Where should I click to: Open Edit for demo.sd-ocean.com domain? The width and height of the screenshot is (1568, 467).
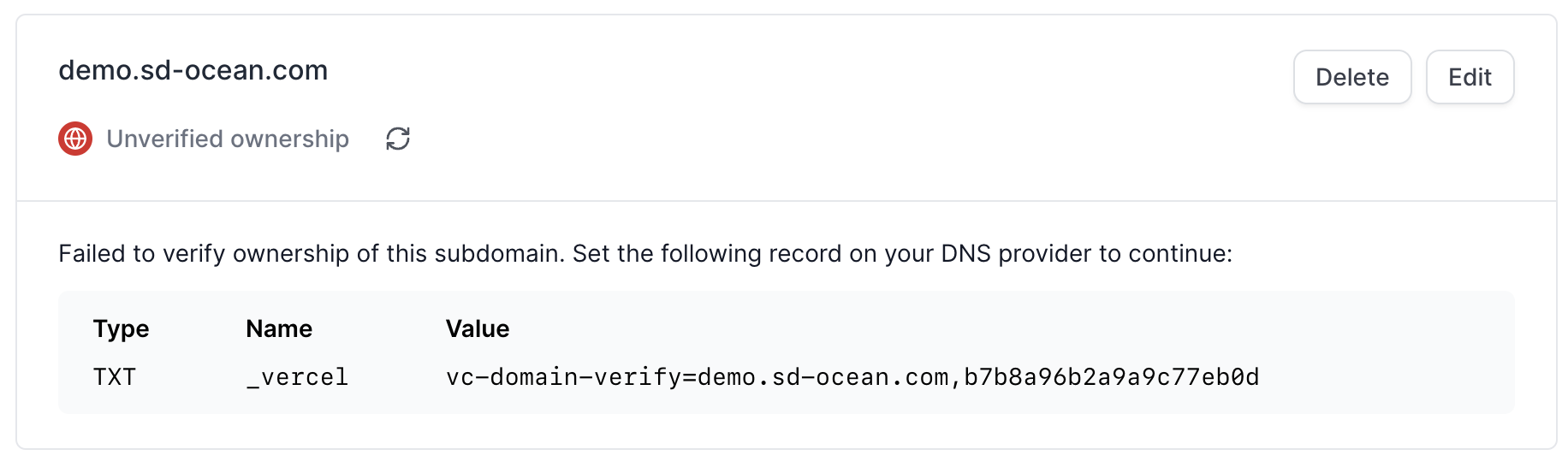pyautogui.click(x=1470, y=77)
